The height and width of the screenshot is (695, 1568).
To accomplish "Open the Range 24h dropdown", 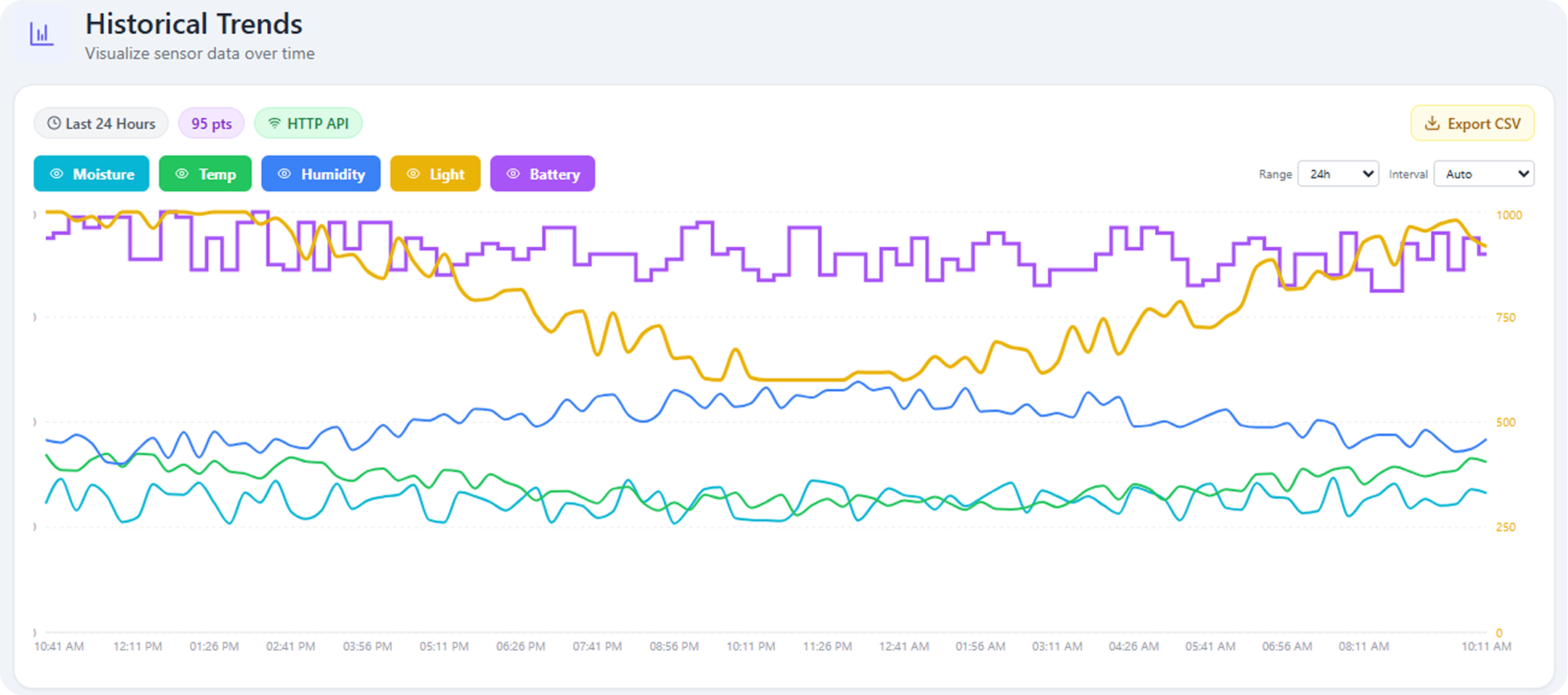I will (x=1338, y=174).
